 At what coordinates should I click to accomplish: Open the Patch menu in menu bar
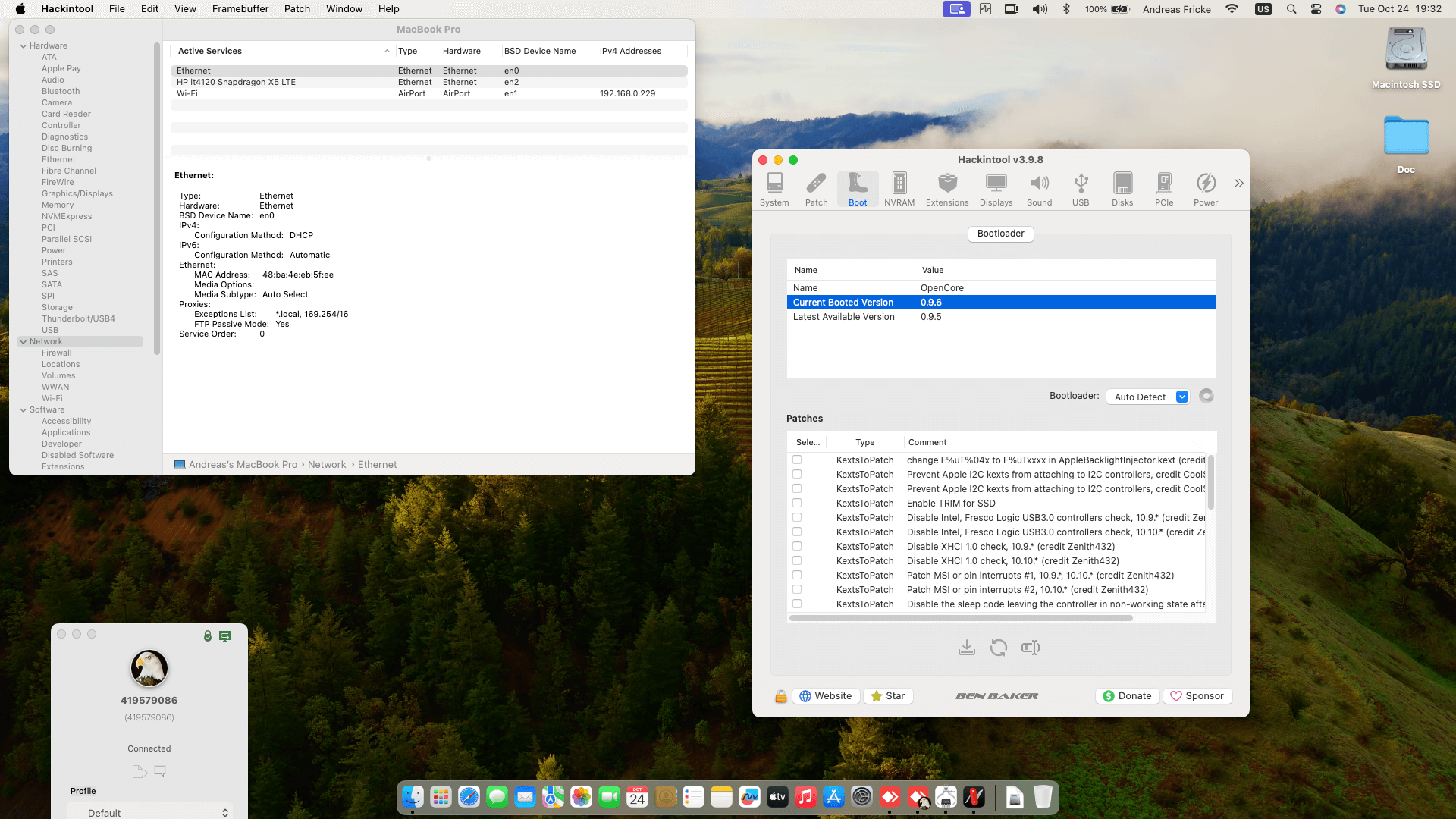(x=297, y=9)
